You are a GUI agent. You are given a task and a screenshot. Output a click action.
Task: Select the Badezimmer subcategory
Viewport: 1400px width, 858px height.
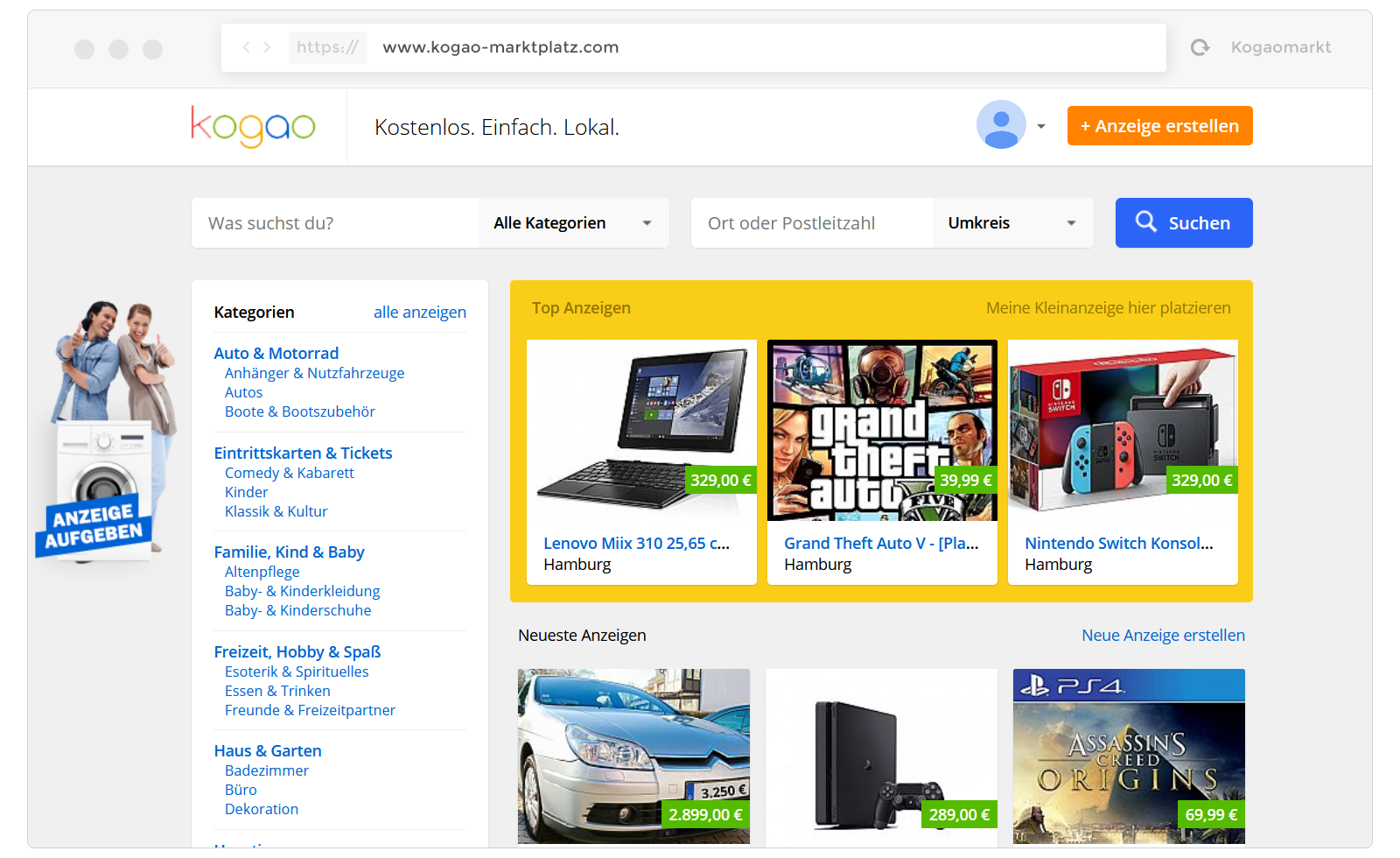(x=267, y=770)
